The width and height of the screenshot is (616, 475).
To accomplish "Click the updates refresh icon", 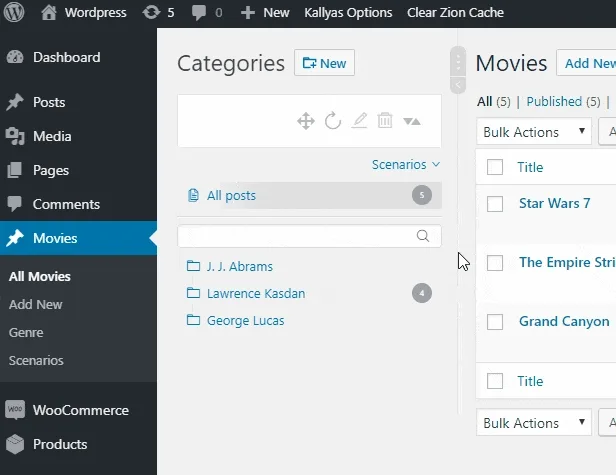I will (x=151, y=13).
